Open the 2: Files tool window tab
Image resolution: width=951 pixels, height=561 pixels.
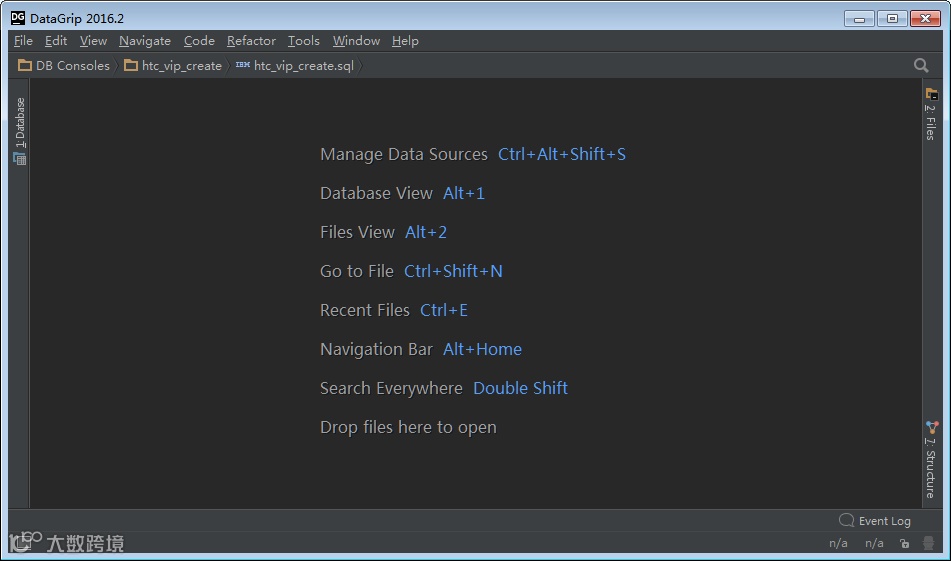931,114
